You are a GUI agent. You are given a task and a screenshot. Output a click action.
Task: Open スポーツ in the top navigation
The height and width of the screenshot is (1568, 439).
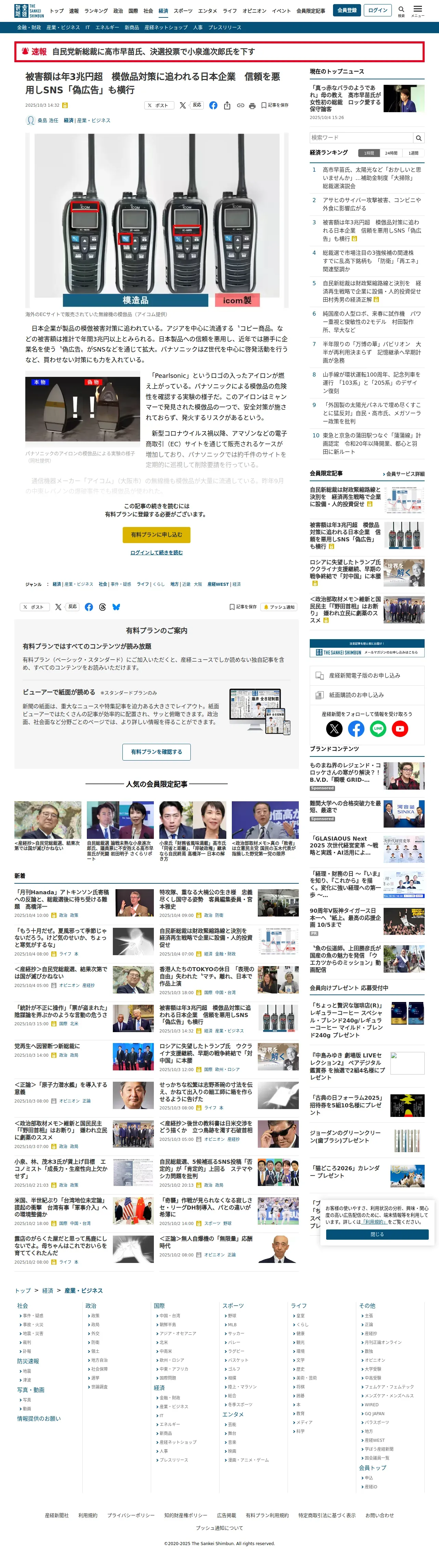(x=183, y=11)
